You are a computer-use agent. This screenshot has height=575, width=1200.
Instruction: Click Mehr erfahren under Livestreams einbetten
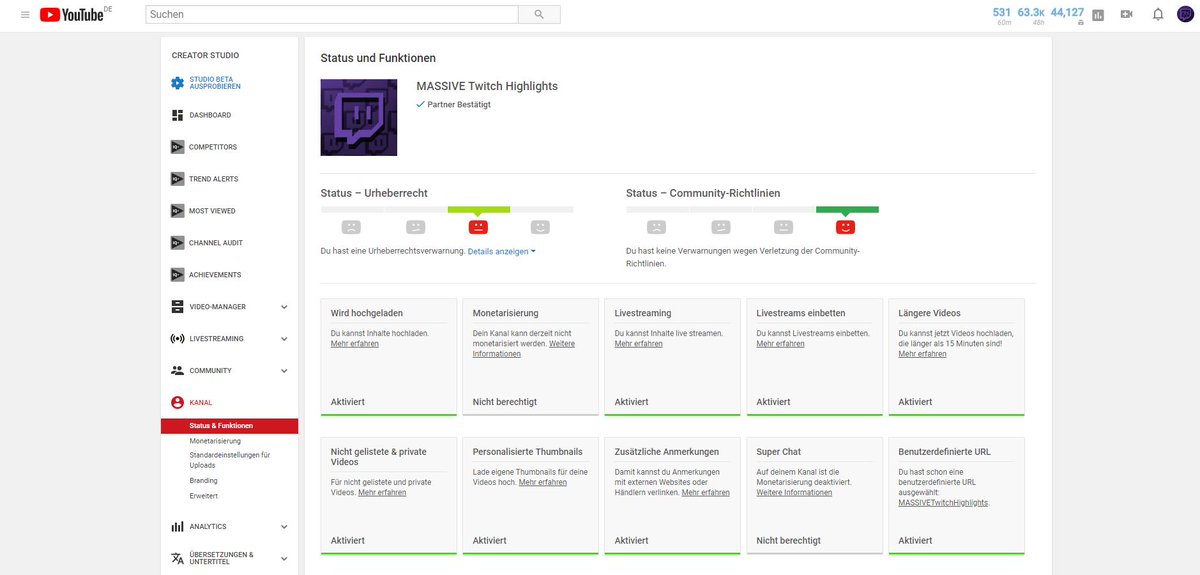tap(781, 344)
